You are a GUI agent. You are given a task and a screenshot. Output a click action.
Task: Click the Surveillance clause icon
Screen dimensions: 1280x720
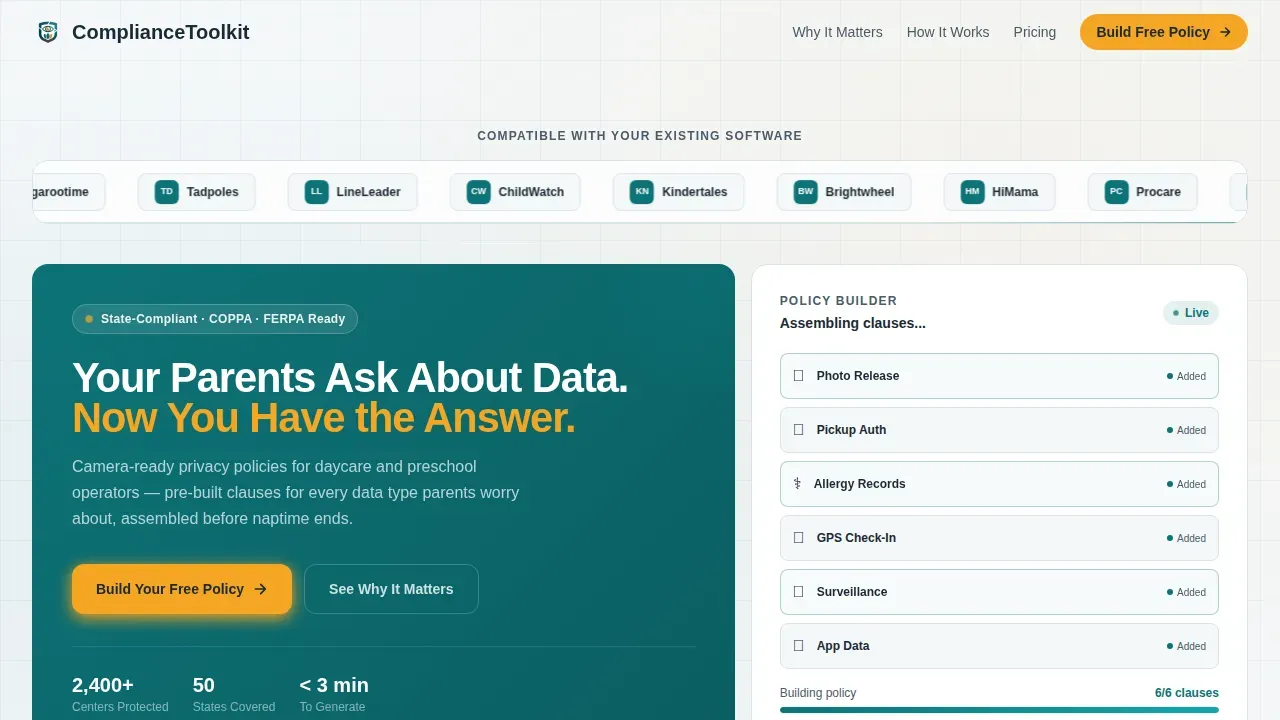click(x=798, y=592)
